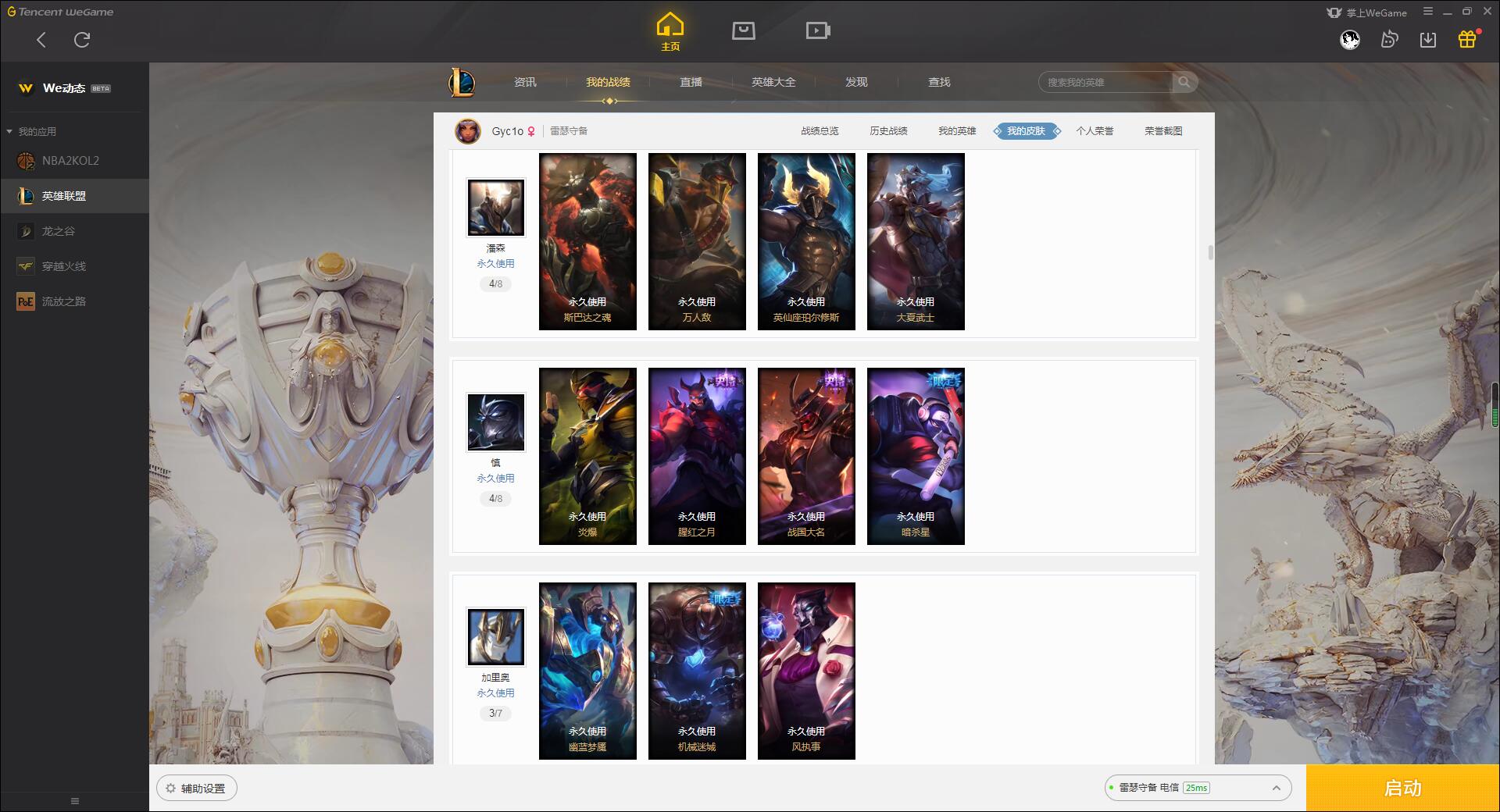Screen dimensions: 1500x812
Task: Click the League of Legends logo
Action: [462, 82]
